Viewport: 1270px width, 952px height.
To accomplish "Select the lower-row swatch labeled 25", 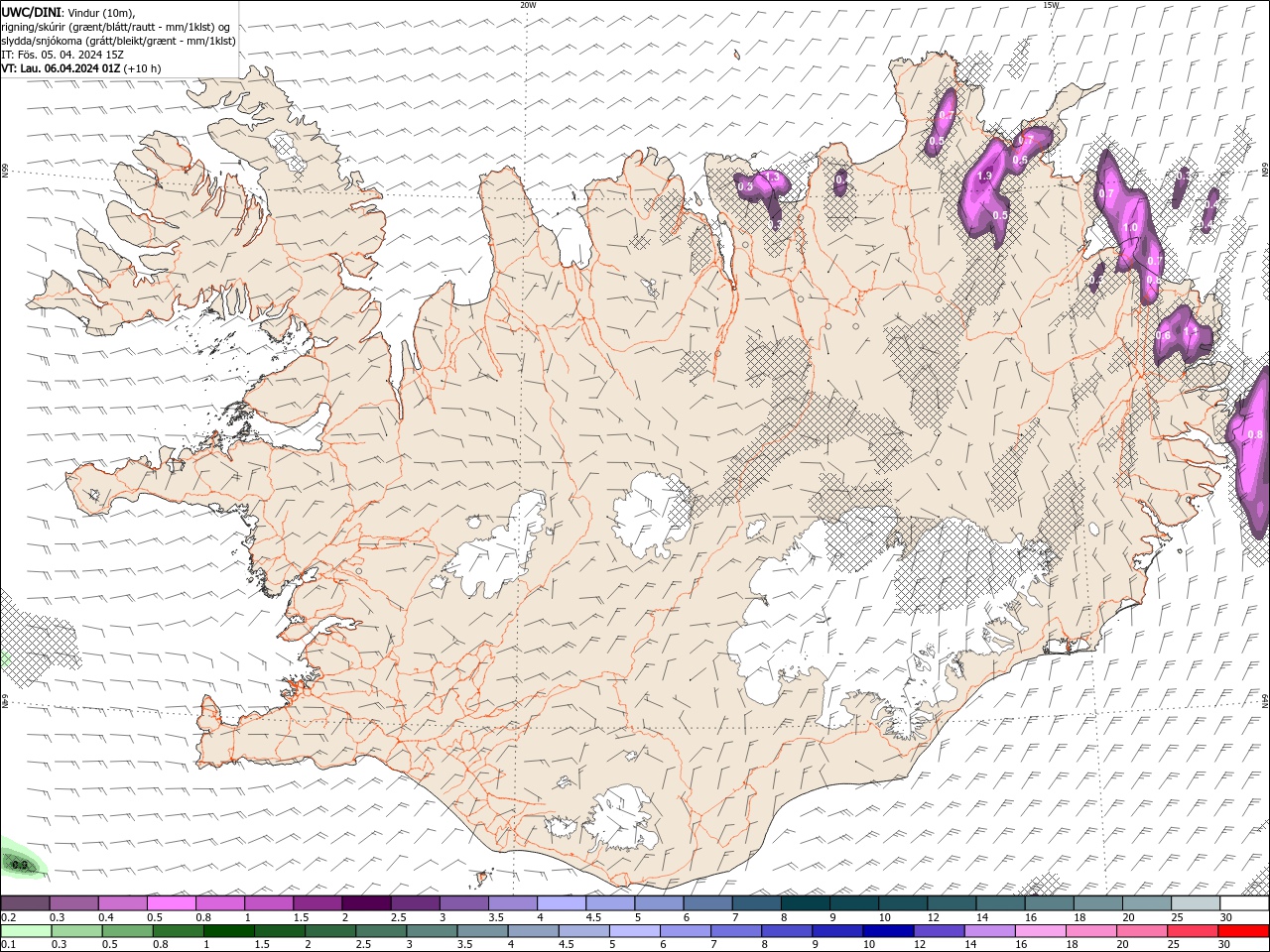I will [x=1193, y=931].
